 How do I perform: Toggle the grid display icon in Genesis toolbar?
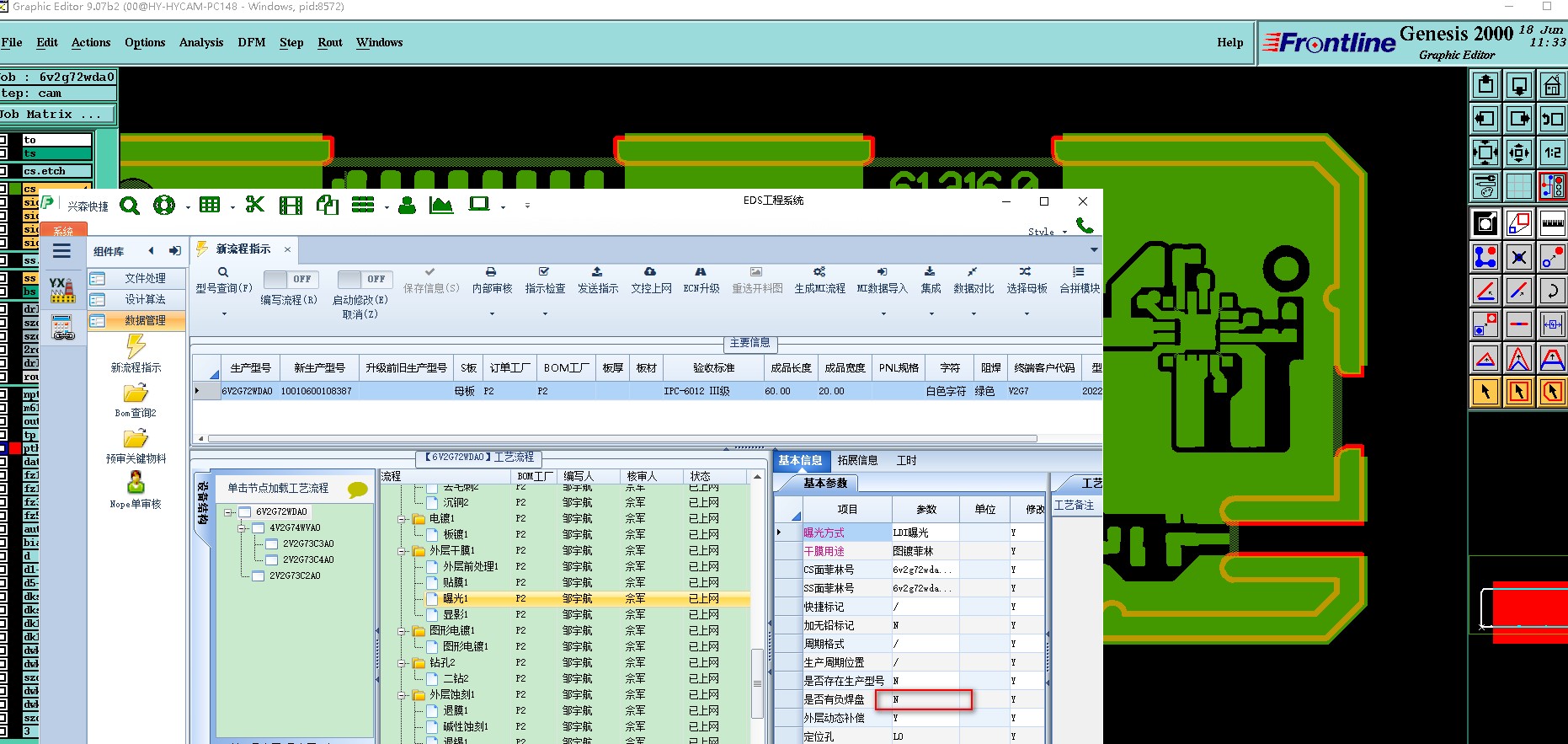[x=1519, y=185]
